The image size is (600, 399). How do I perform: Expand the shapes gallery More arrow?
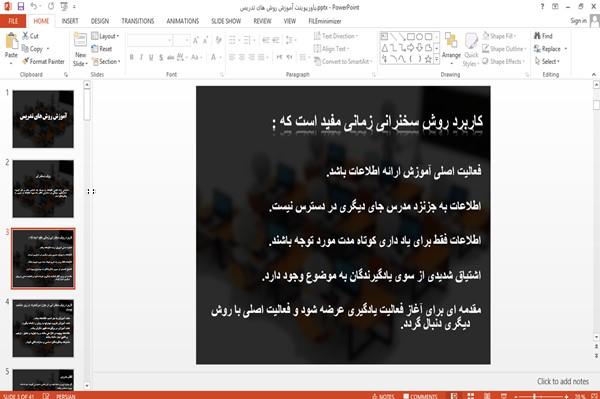point(436,59)
